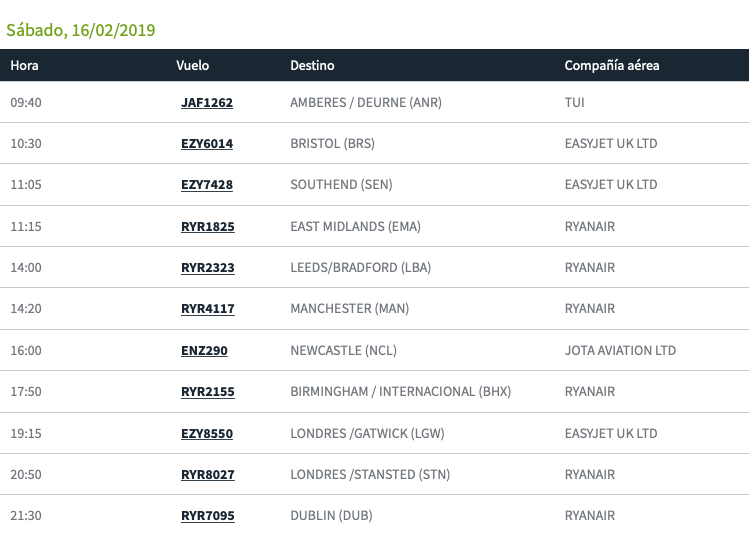
Task: Click the Vuelo column header
Action: 192,66
